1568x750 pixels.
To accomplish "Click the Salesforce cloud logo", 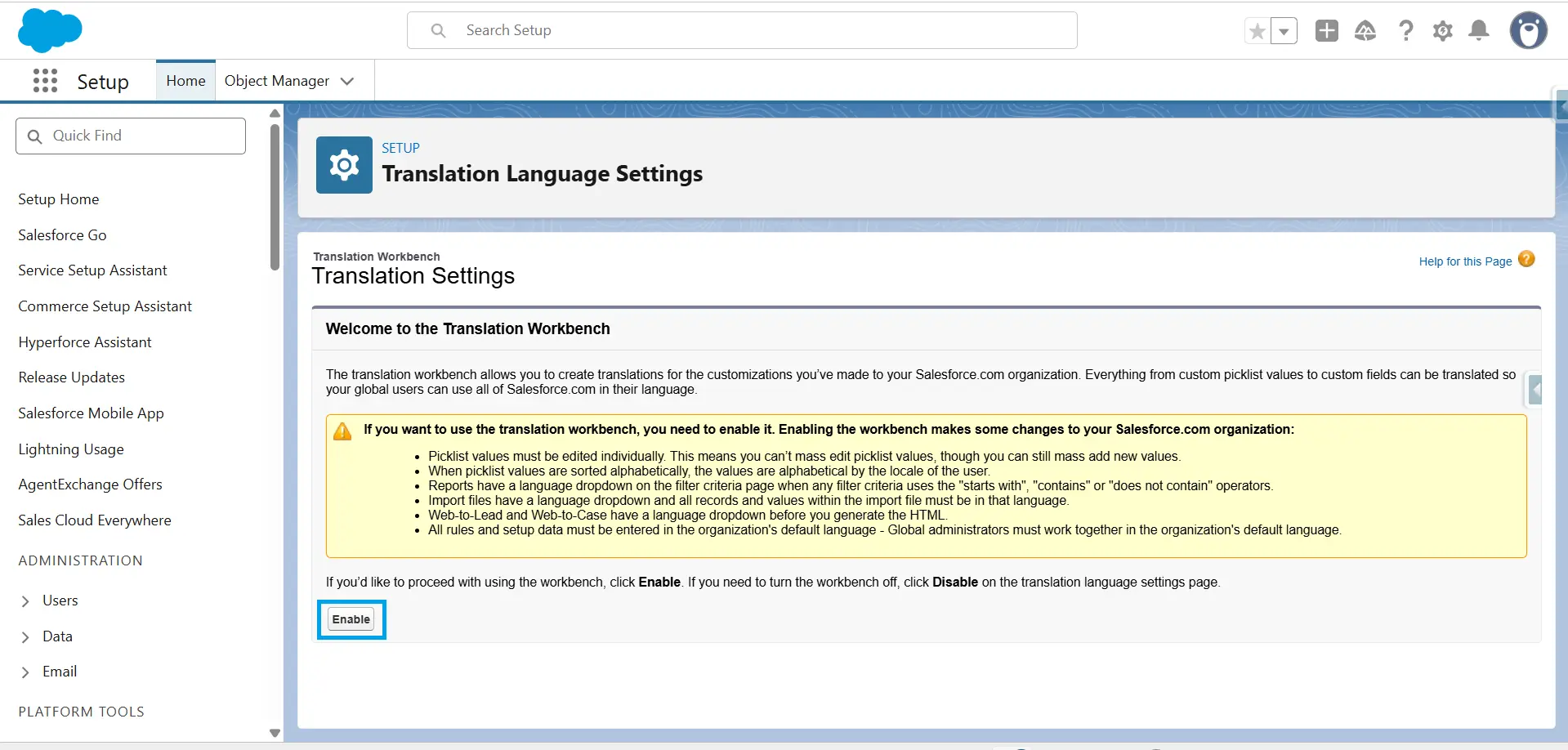I will [x=50, y=30].
